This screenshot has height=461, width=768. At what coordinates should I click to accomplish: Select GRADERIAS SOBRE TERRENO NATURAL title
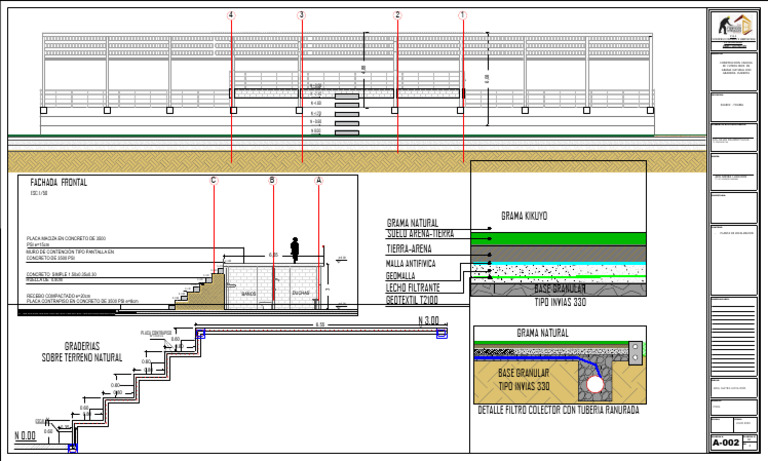[82, 352]
